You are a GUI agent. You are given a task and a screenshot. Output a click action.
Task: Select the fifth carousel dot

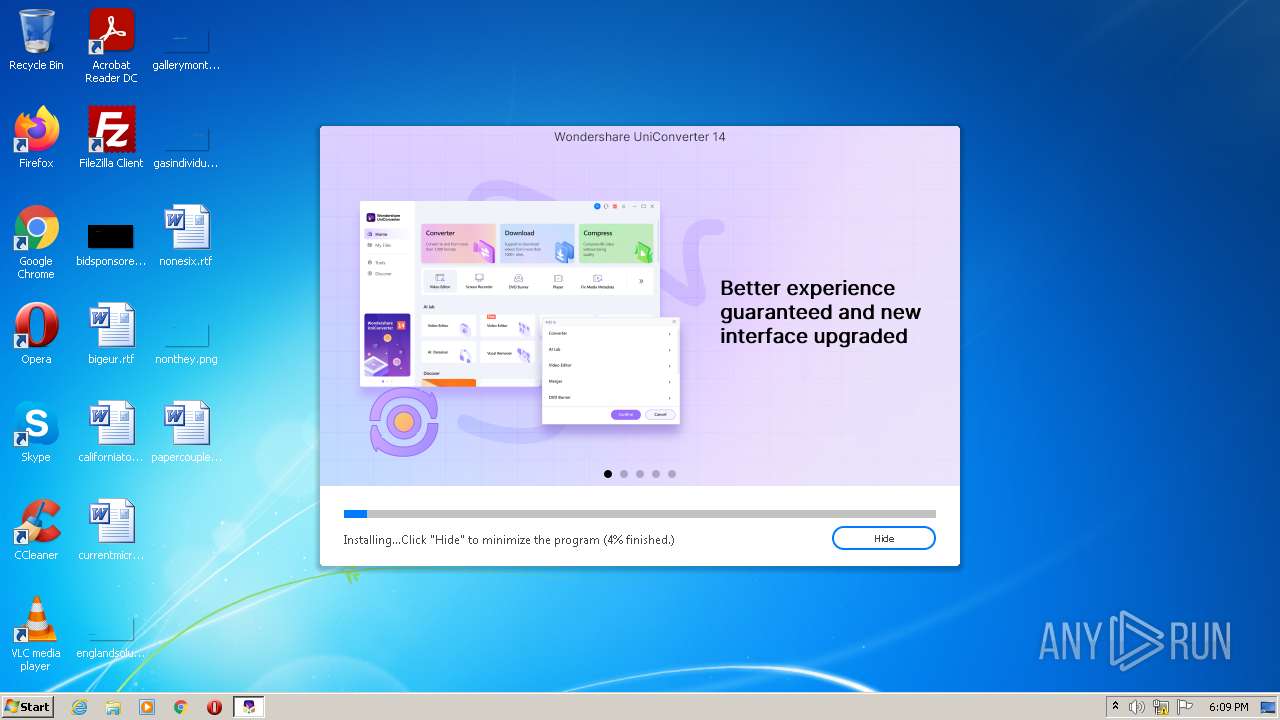pyautogui.click(x=672, y=474)
